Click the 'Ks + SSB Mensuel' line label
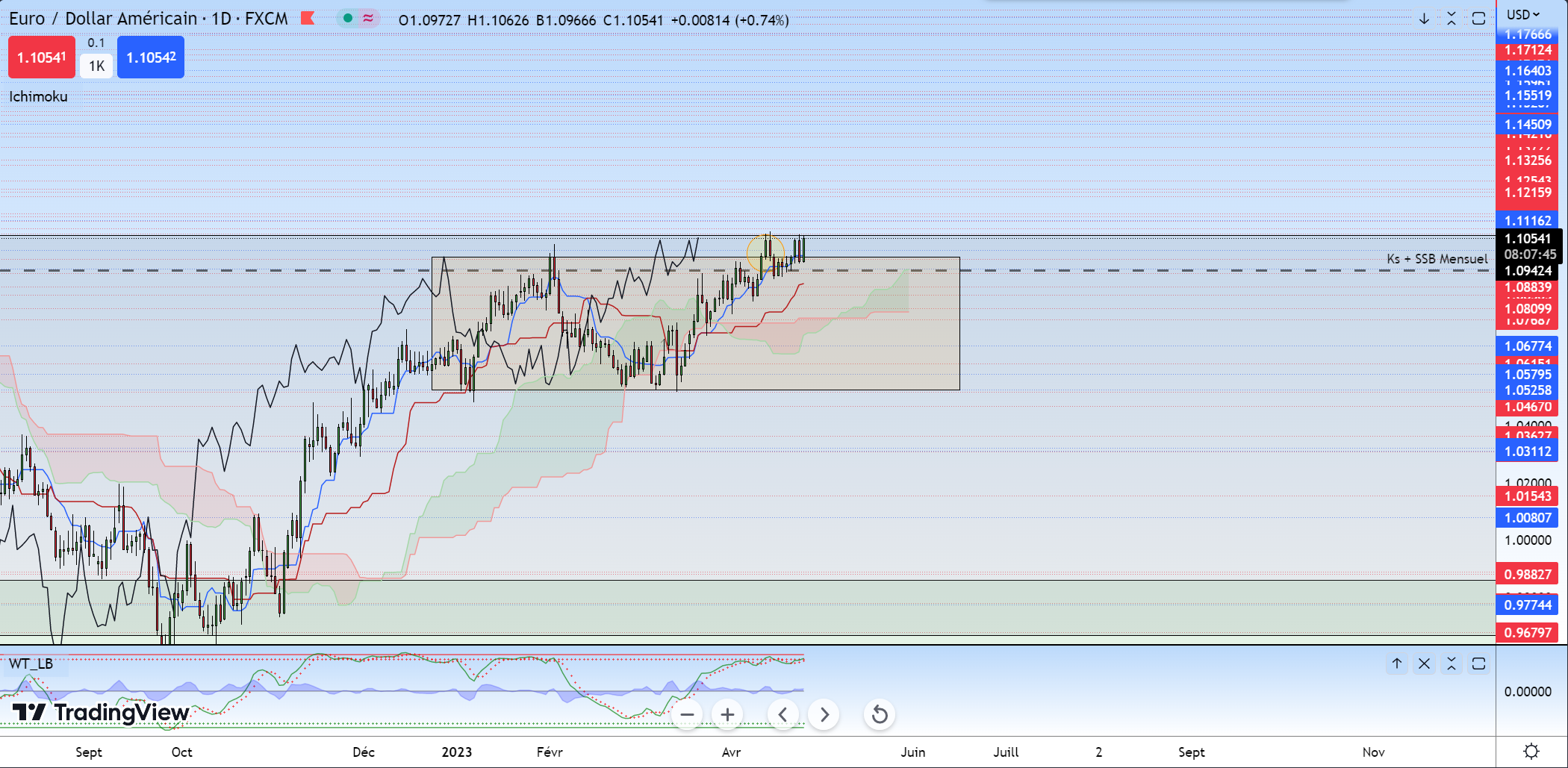The width and height of the screenshot is (1568, 768). (x=1437, y=259)
